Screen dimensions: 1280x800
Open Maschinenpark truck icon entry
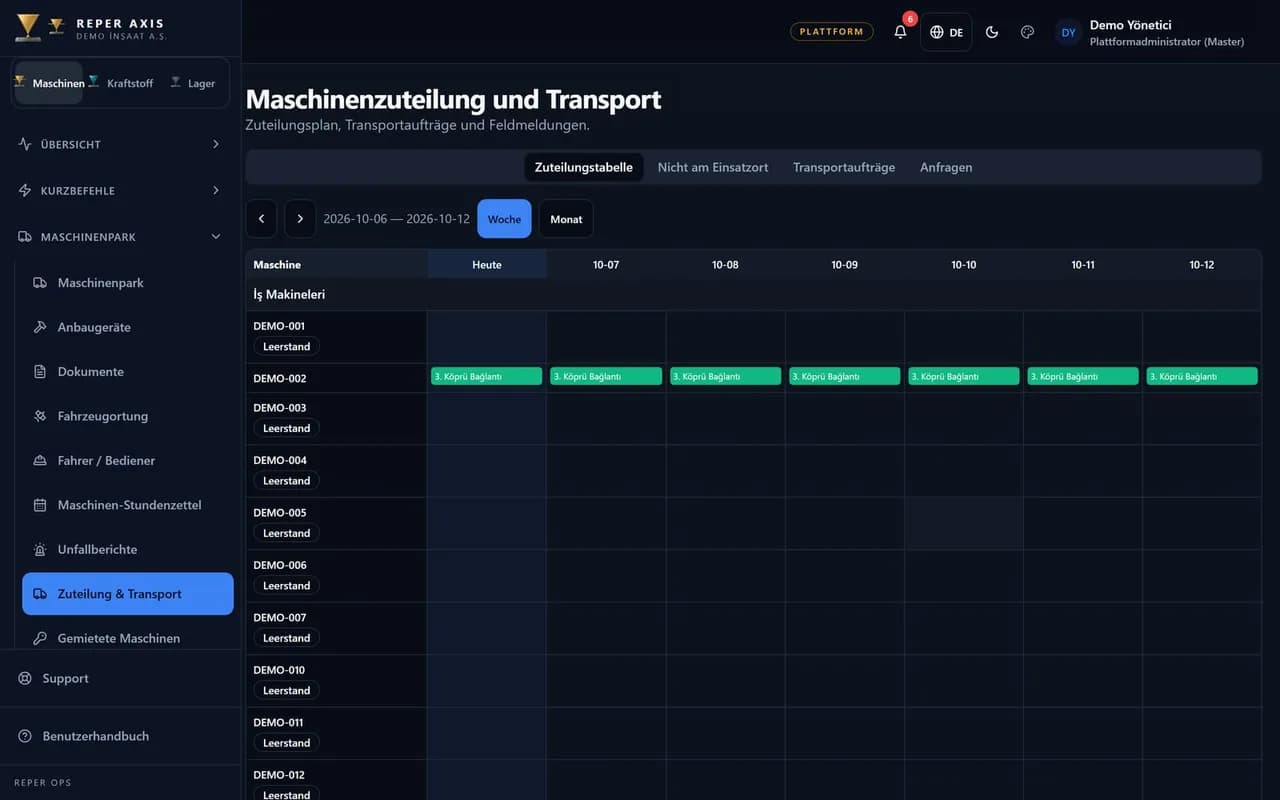(128, 283)
